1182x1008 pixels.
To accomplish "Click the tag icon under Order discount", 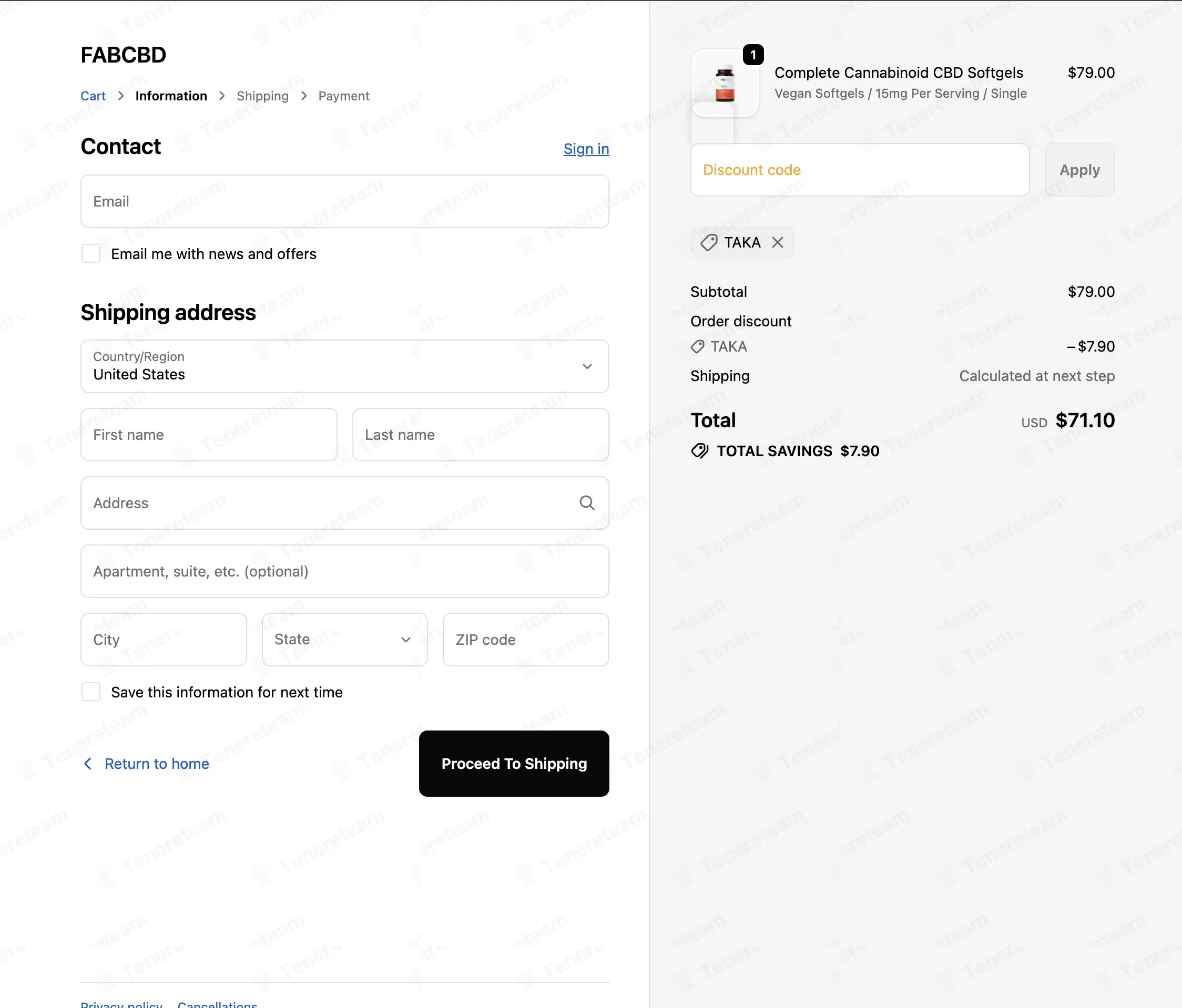I will click(x=697, y=347).
